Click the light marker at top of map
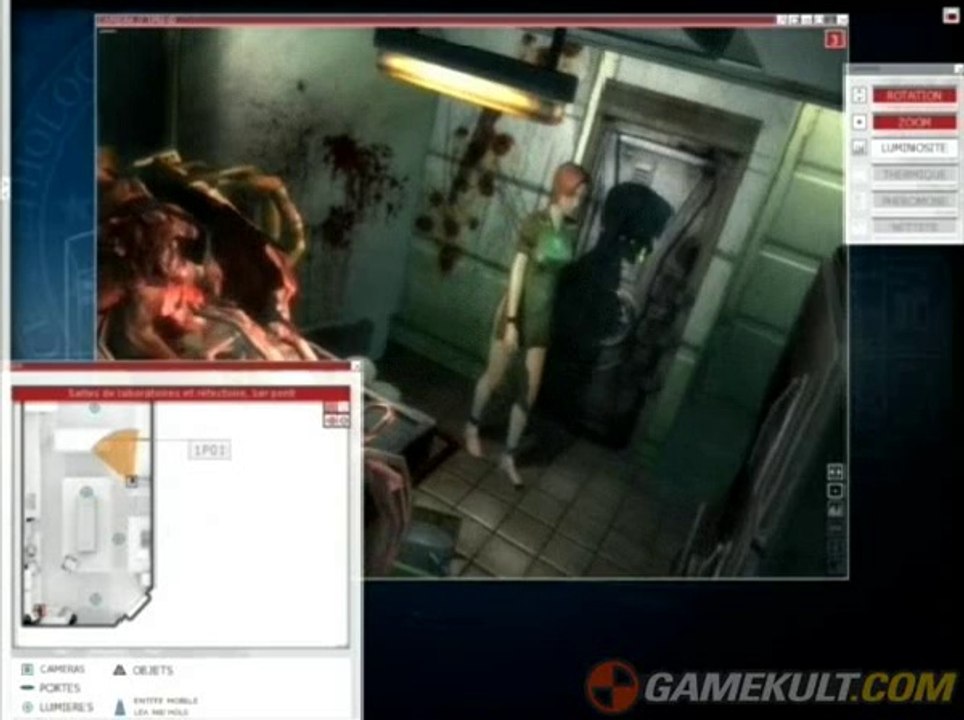This screenshot has height=720, width=964. [94, 408]
